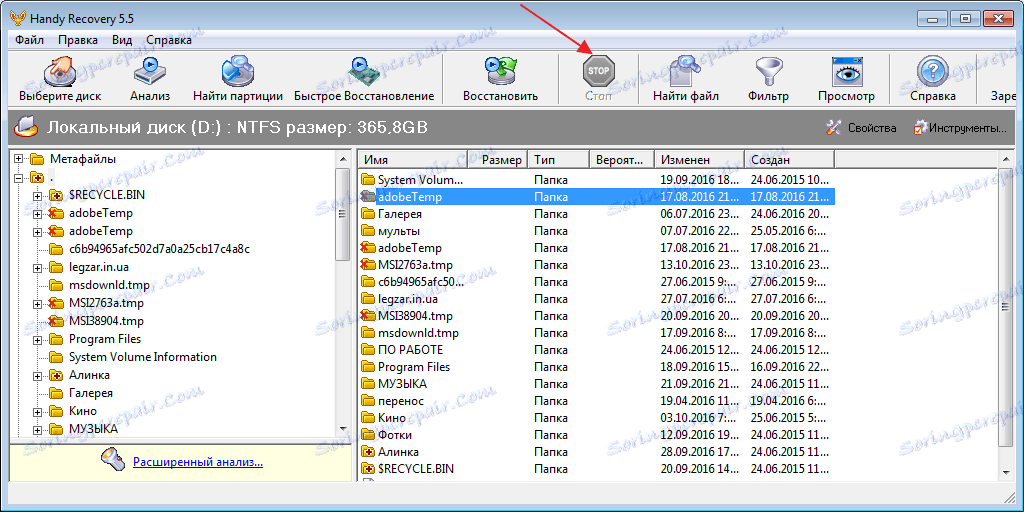Expand the Кино tree node
Image resolution: width=1024 pixels, height=512 pixels.
tap(37, 411)
